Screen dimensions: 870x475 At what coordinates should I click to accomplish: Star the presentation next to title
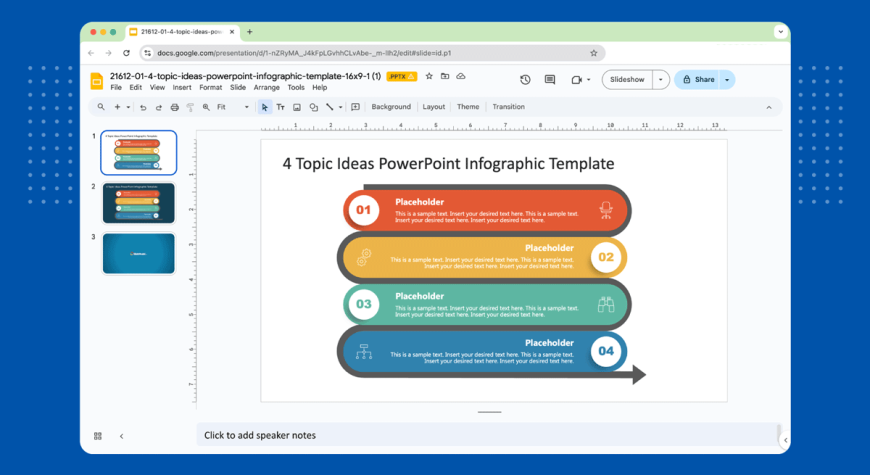429,77
